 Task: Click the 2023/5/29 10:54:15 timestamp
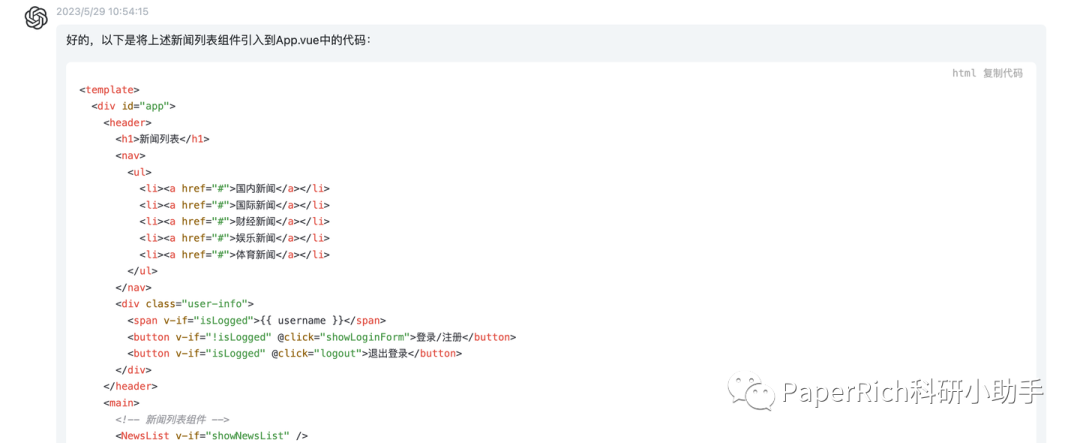pyautogui.click(x=102, y=12)
